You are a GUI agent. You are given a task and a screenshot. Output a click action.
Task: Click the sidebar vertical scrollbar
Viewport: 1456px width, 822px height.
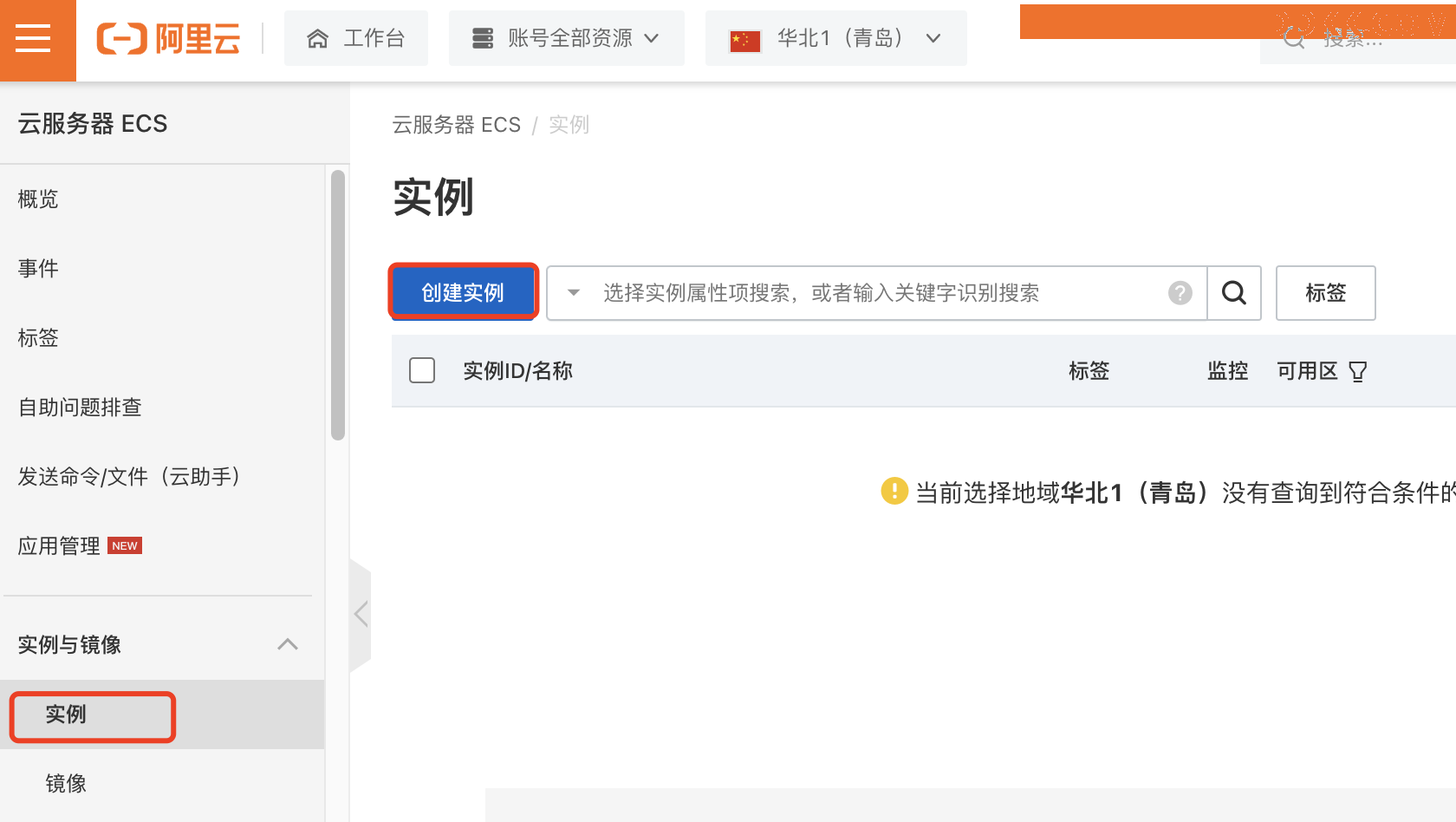(338, 304)
